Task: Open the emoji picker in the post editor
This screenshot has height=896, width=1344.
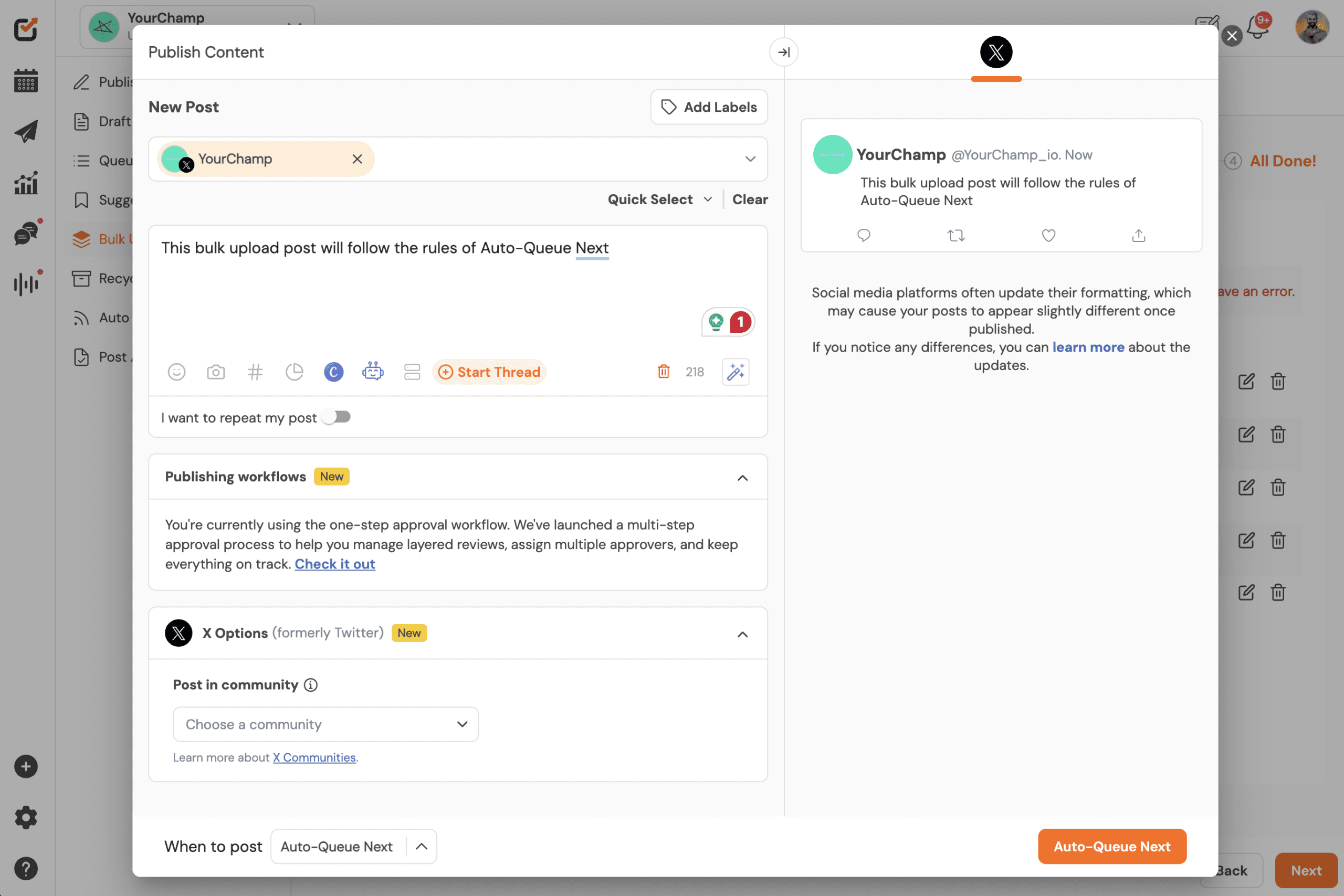Action: (x=176, y=372)
